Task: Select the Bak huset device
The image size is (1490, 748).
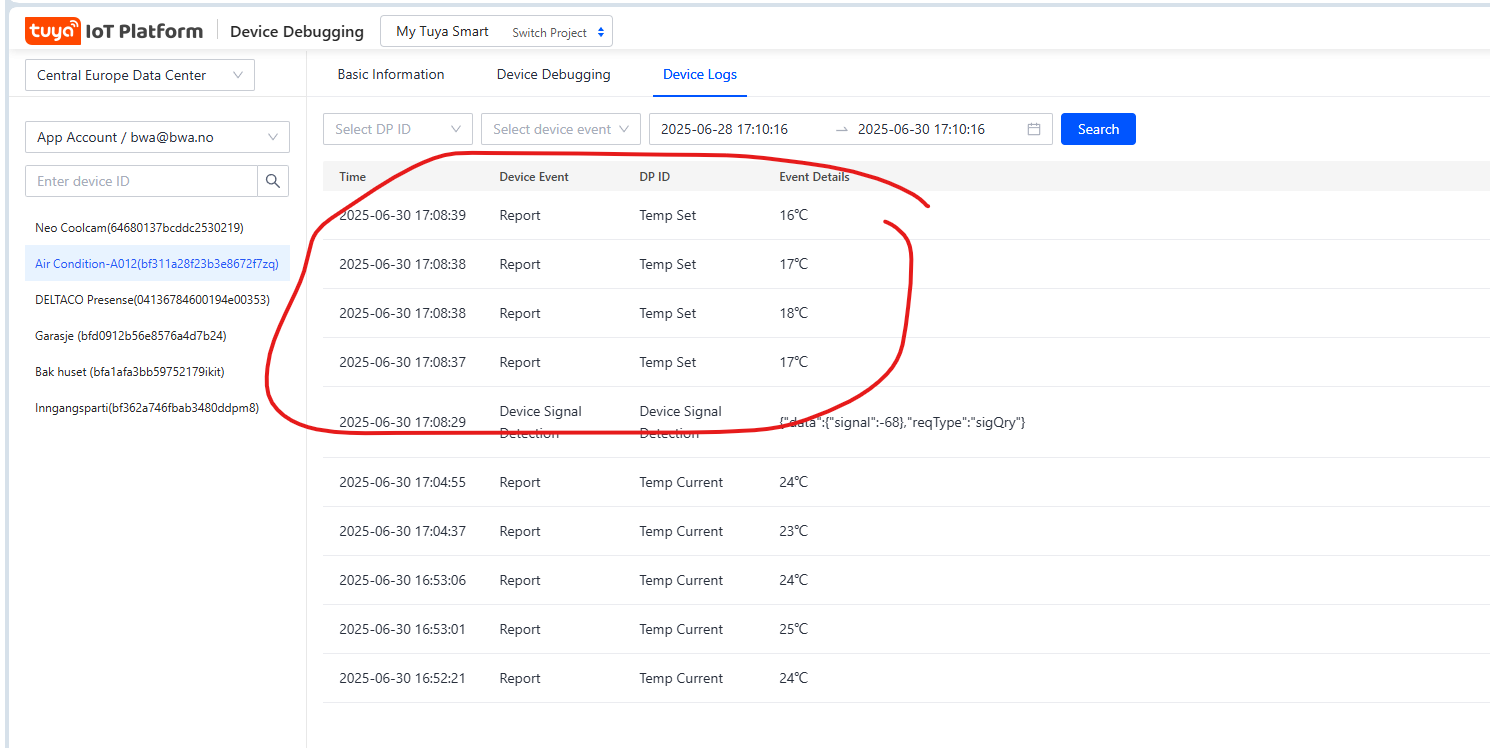Action: [x=130, y=372]
